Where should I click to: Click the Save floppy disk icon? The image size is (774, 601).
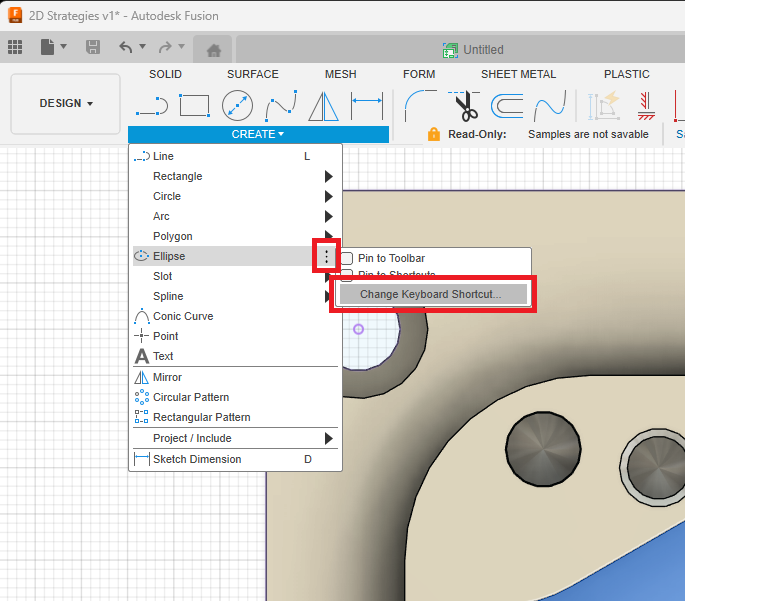[x=93, y=47]
